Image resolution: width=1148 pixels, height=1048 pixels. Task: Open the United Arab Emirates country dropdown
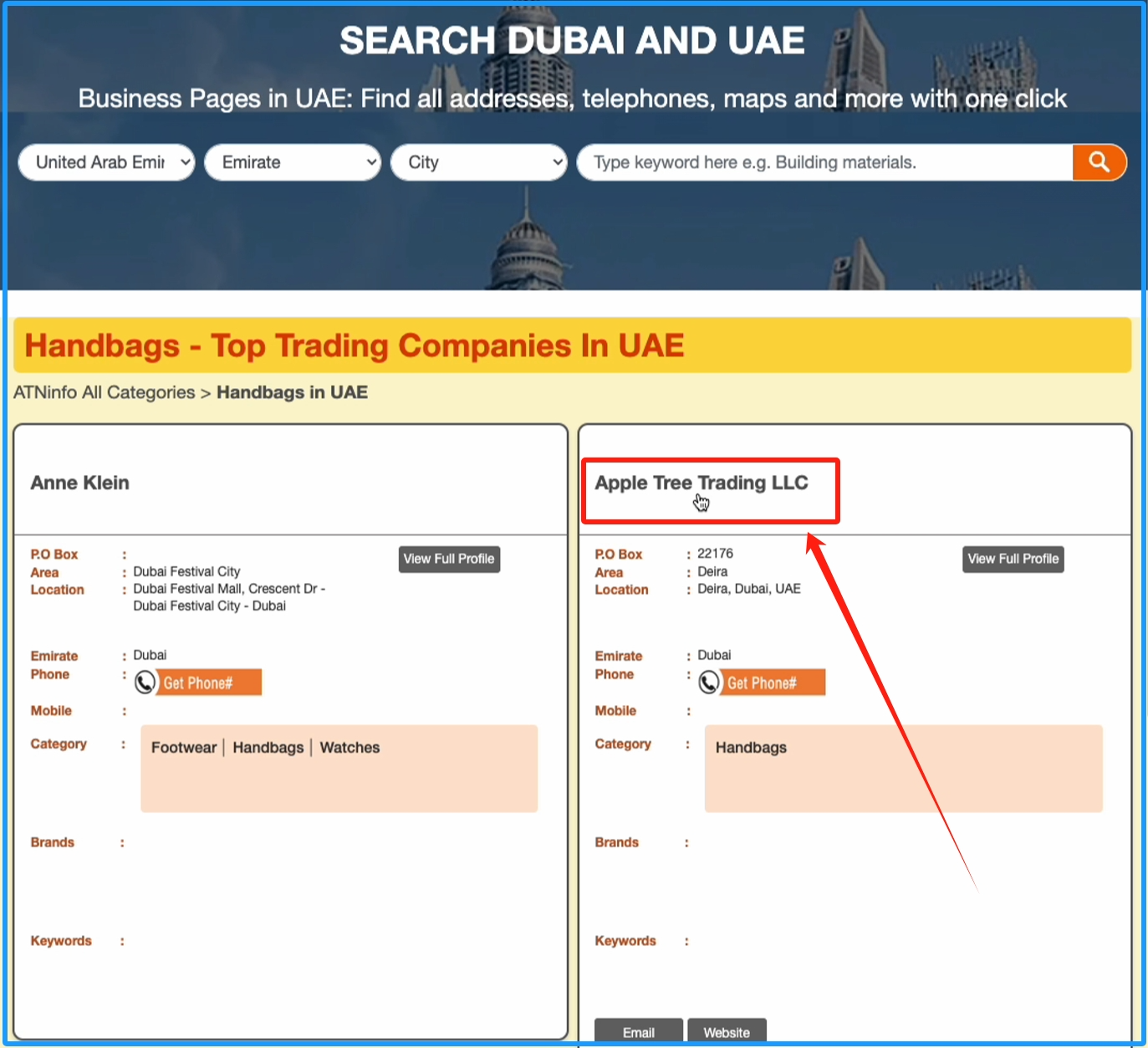tap(107, 162)
